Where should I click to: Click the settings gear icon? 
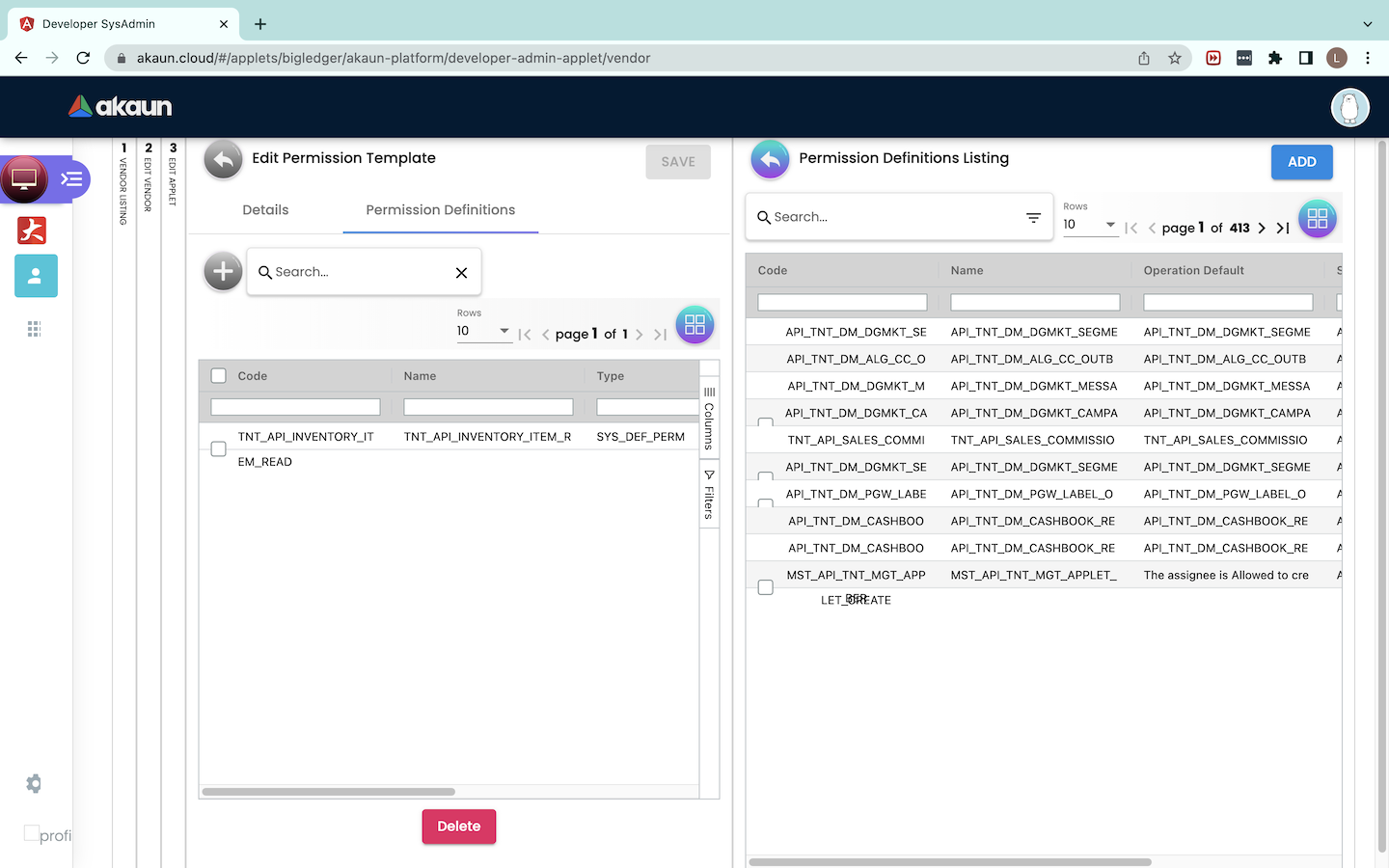34,783
